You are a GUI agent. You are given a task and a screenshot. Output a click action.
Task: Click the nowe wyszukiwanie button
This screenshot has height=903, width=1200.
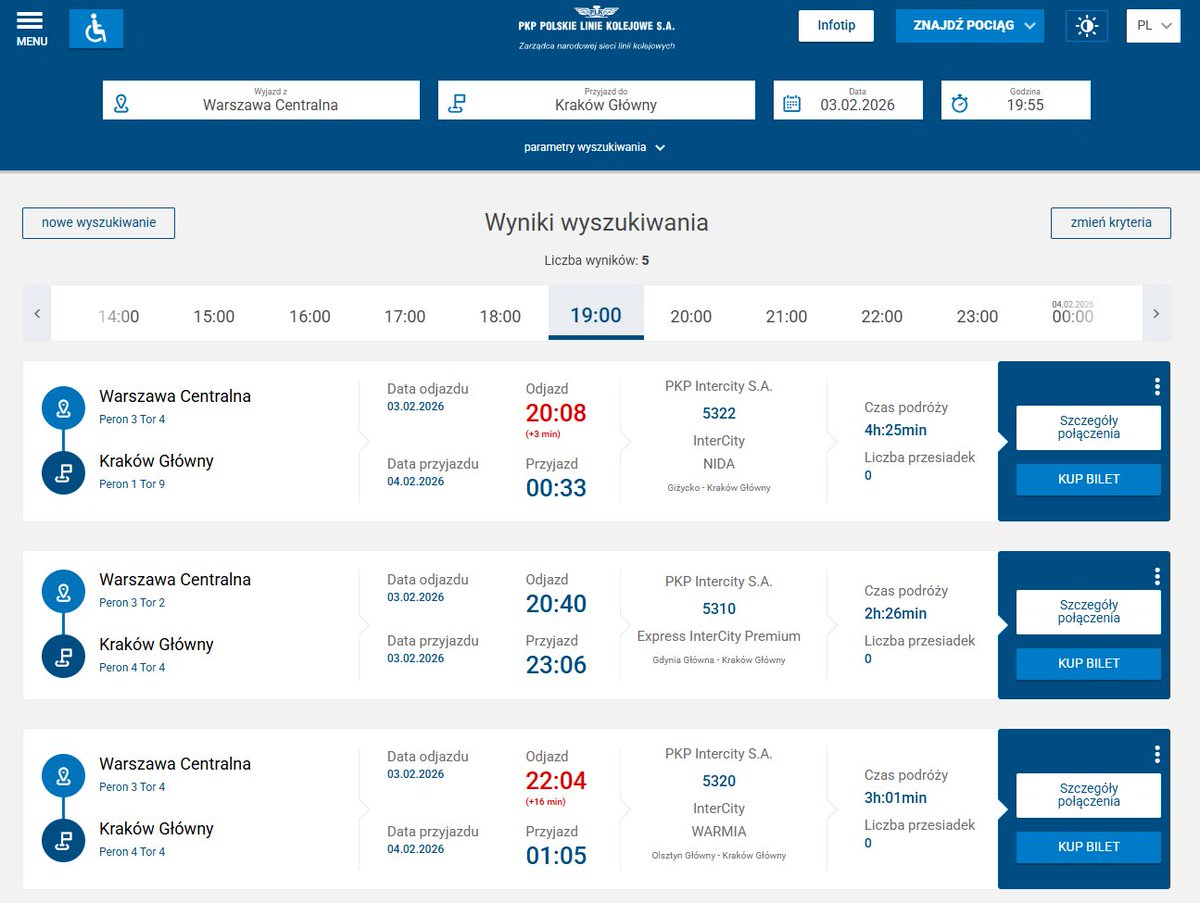pyautogui.click(x=99, y=223)
